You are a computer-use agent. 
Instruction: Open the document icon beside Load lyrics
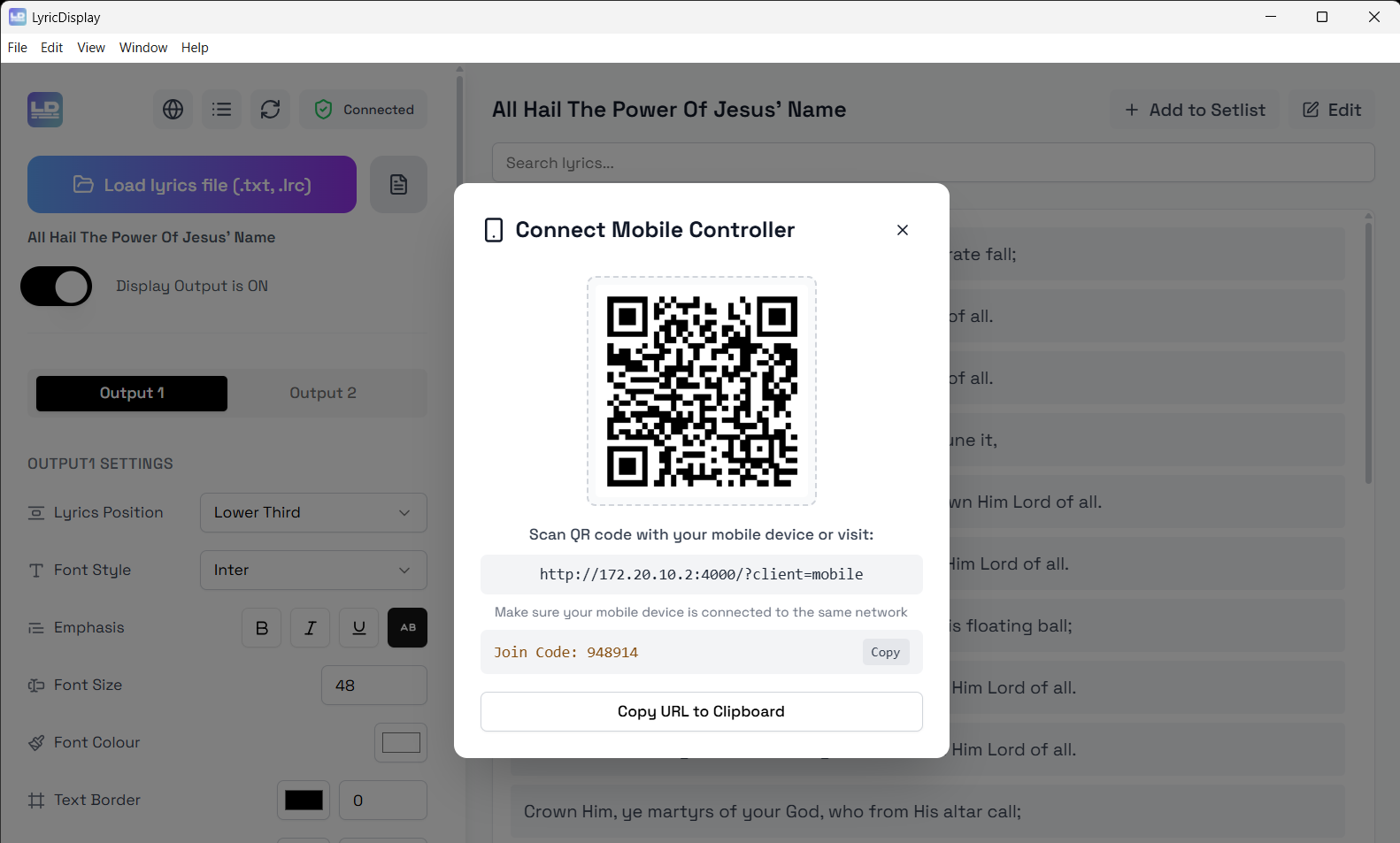[x=398, y=185]
